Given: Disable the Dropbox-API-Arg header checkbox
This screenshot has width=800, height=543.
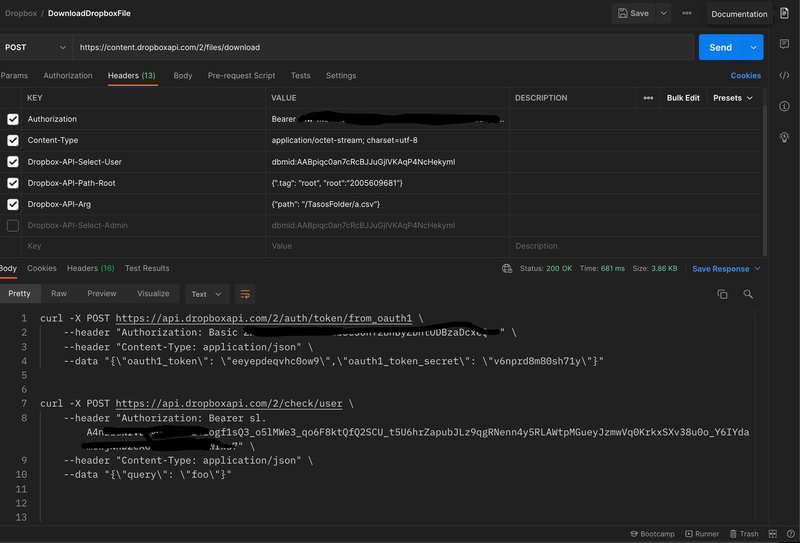Looking at the screenshot, I should pyautogui.click(x=13, y=204).
